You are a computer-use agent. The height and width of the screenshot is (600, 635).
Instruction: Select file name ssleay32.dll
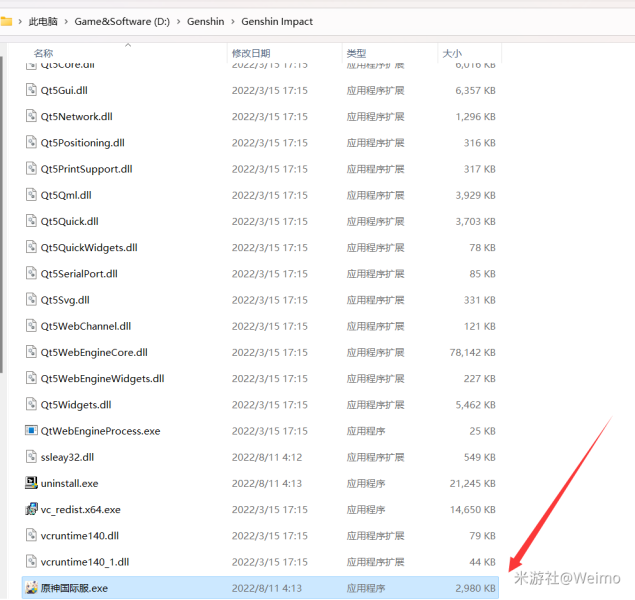click(67, 457)
